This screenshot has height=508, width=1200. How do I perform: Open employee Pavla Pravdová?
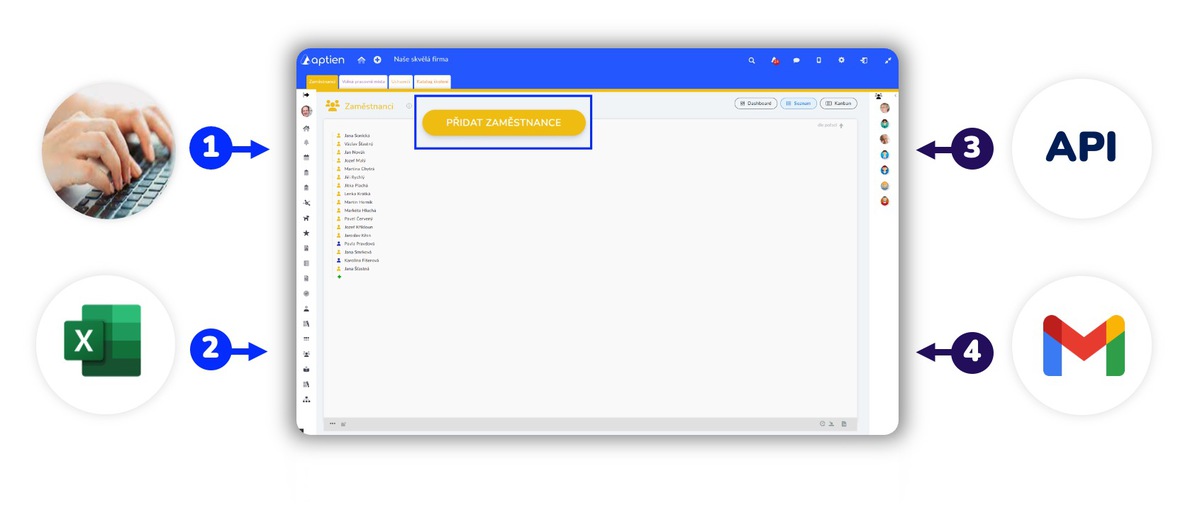point(359,243)
